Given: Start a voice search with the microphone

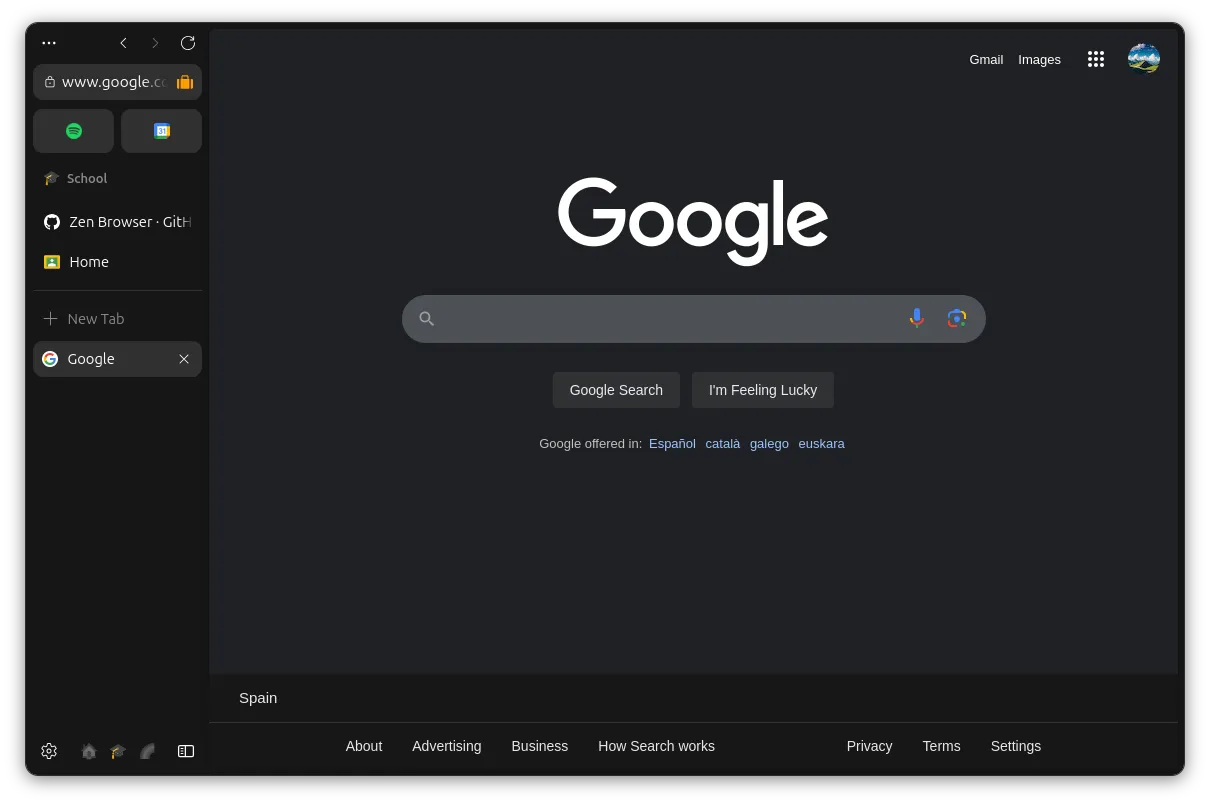Looking at the screenshot, I should (916, 317).
